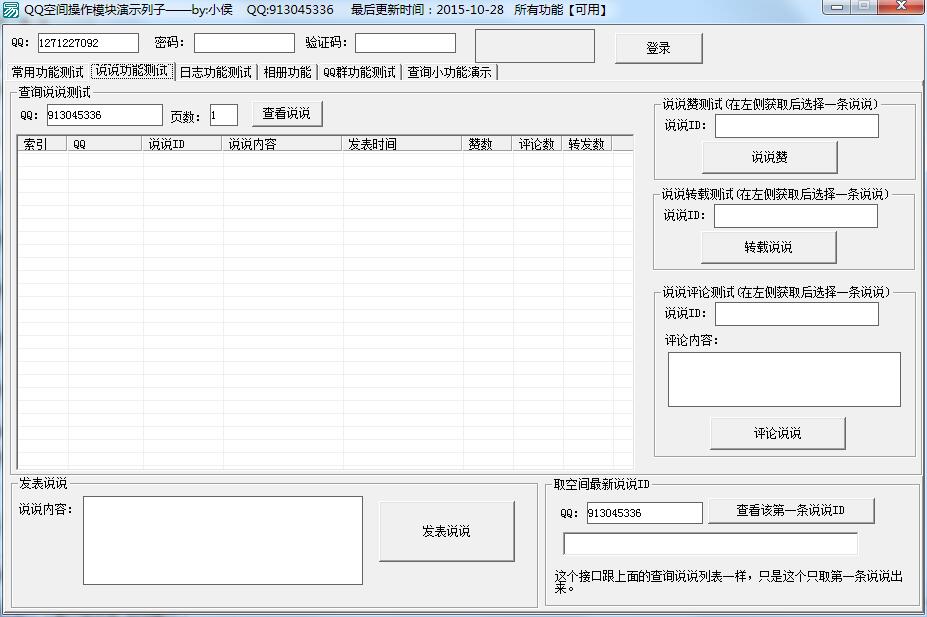Image resolution: width=927 pixels, height=617 pixels.
Task: Click the 查看说说 button
Action: (x=287, y=113)
